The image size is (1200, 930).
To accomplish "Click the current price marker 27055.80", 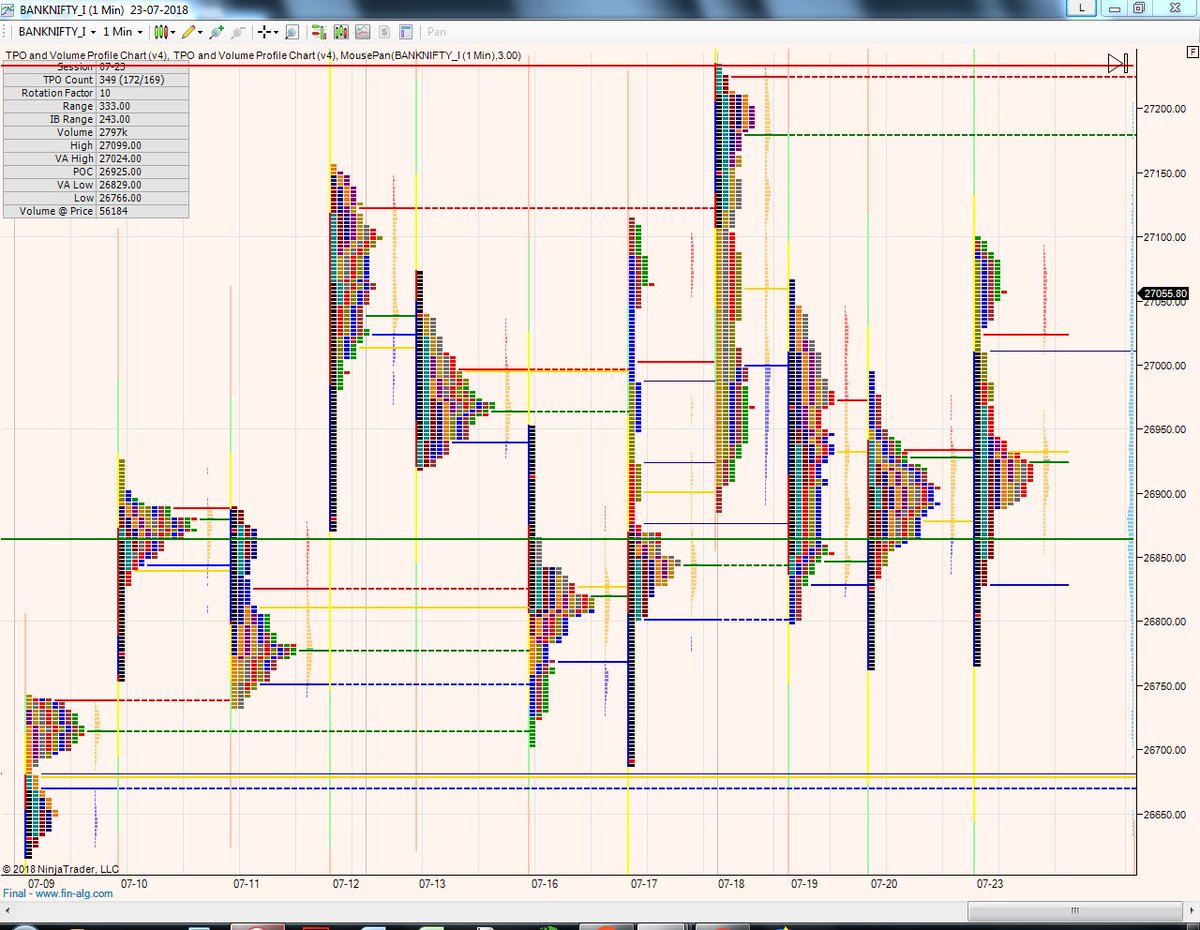I will [x=1165, y=293].
